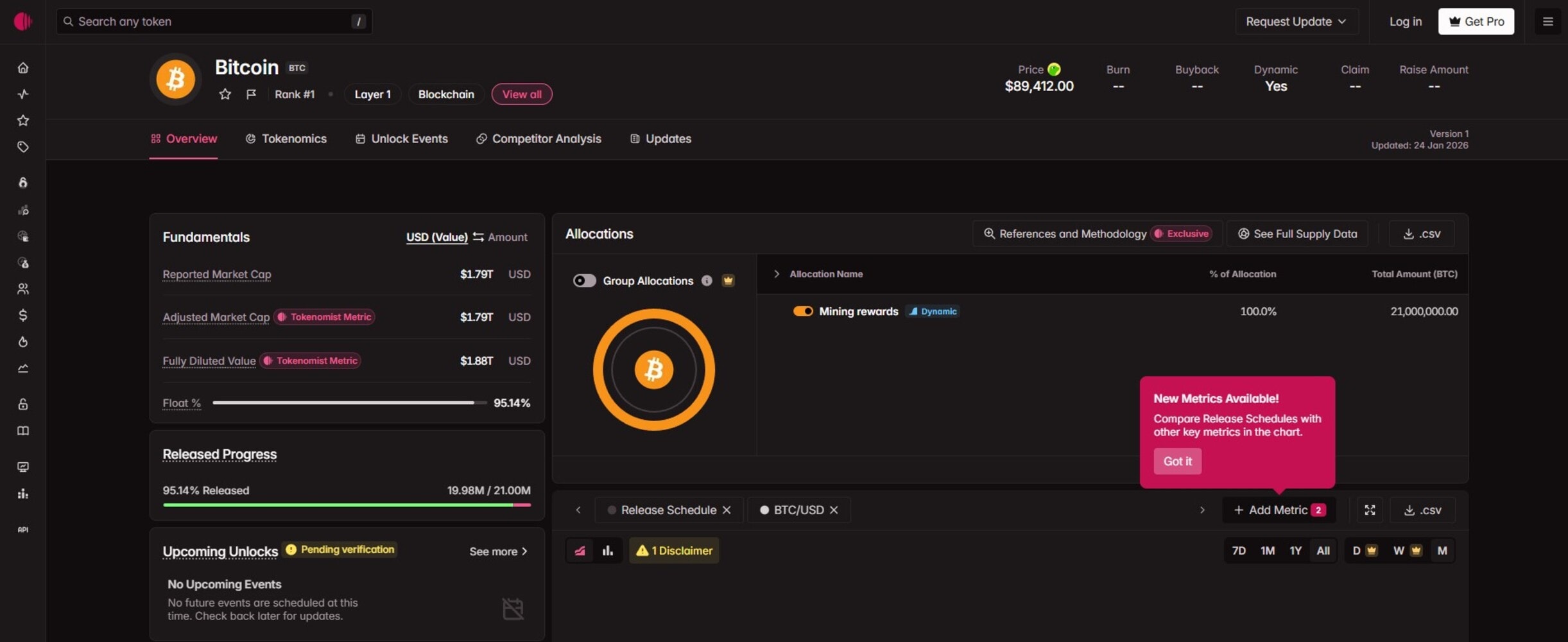This screenshot has height=642, width=1568.
Task: Switch Fundamentals display to Amount
Action: click(507, 237)
